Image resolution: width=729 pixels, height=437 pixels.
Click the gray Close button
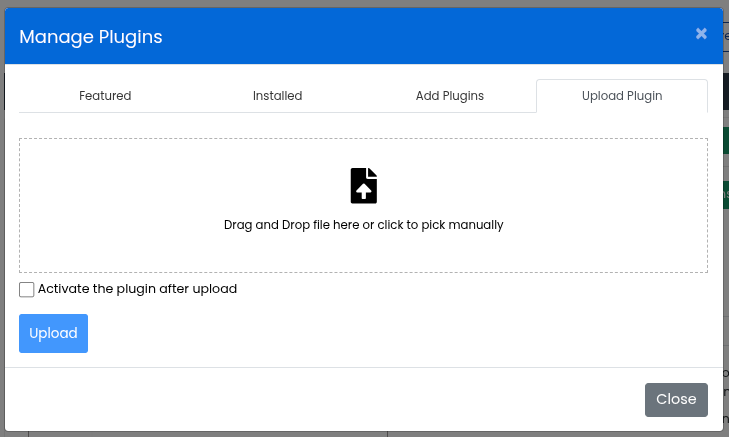pos(676,399)
